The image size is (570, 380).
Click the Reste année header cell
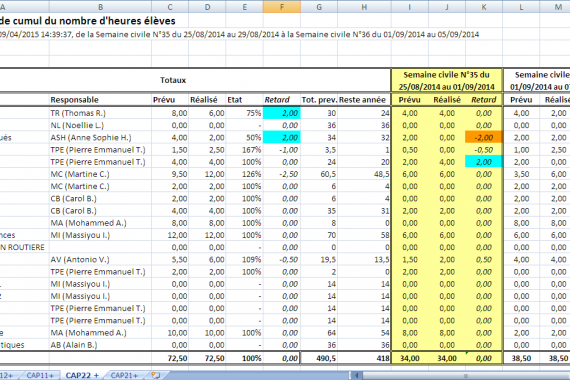(x=364, y=100)
